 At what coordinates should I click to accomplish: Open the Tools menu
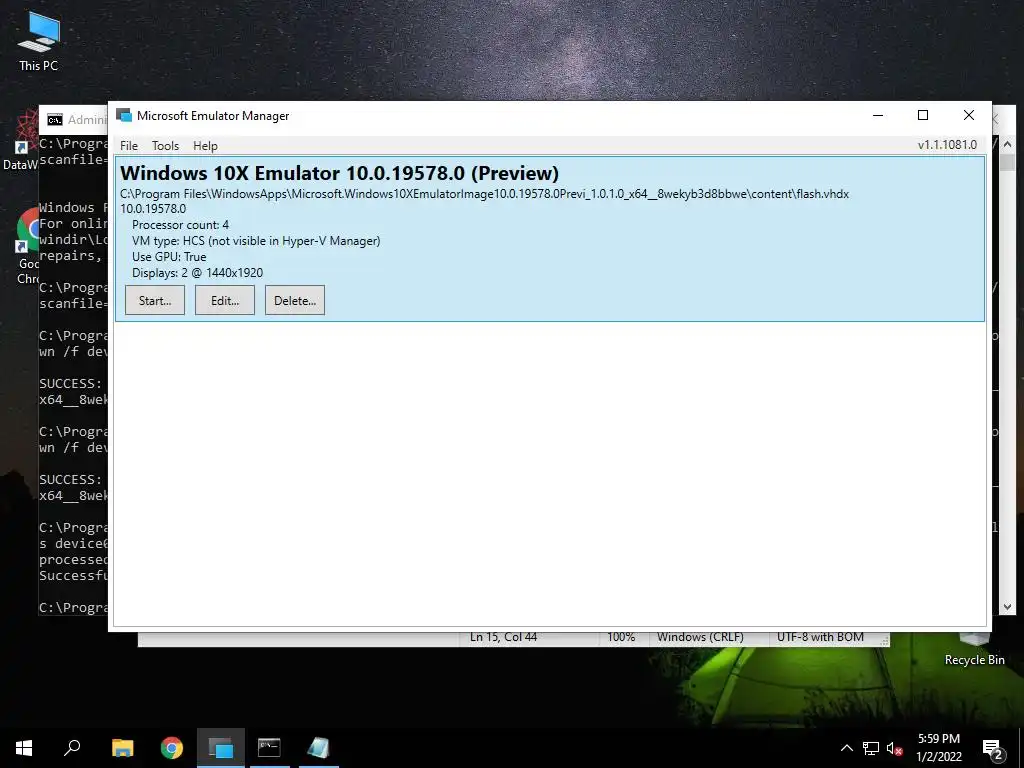tap(165, 146)
